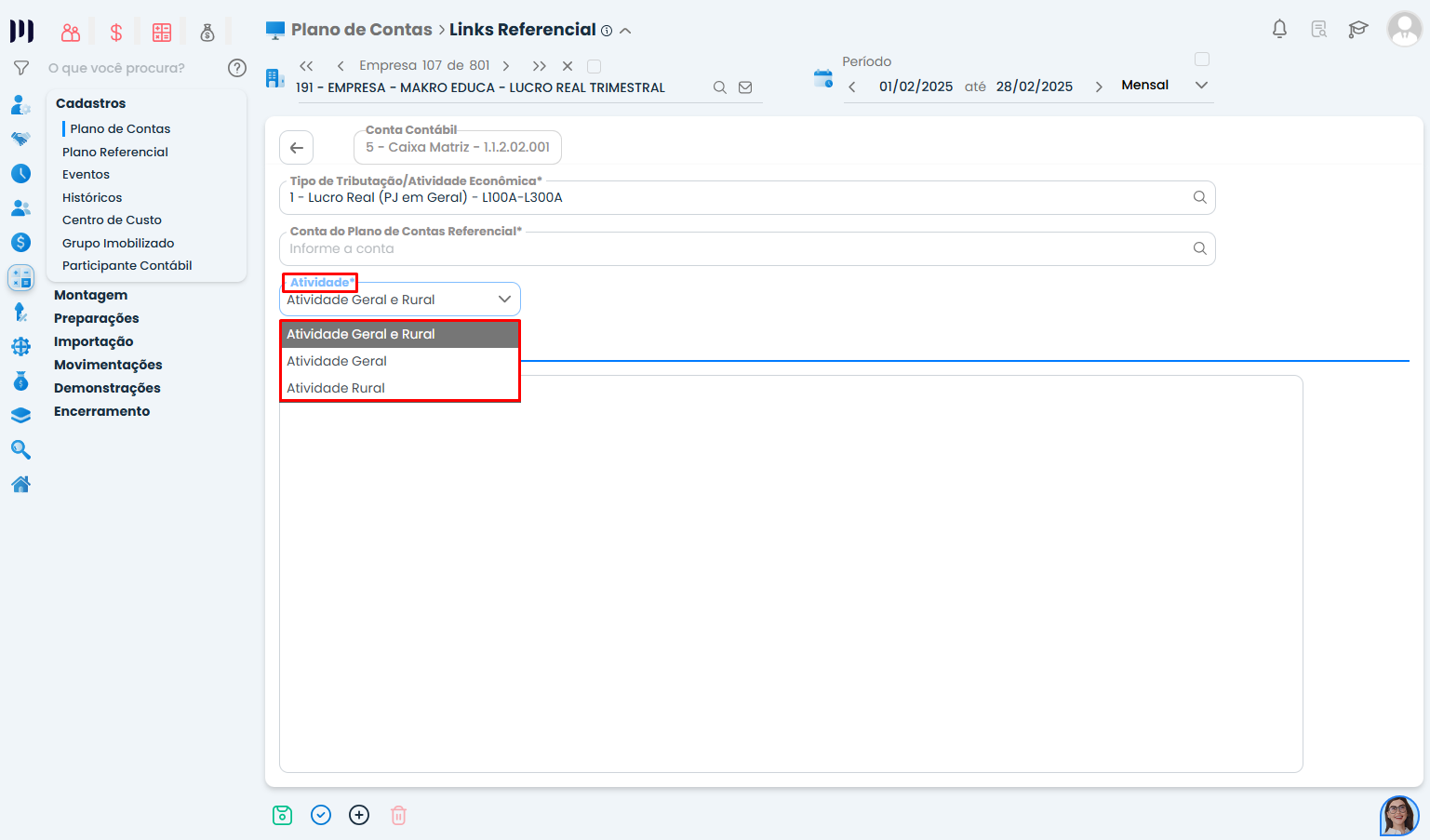Open the house icon in left rail
The width and height of the screenshot is (1430, 840).
coord(20,485)
